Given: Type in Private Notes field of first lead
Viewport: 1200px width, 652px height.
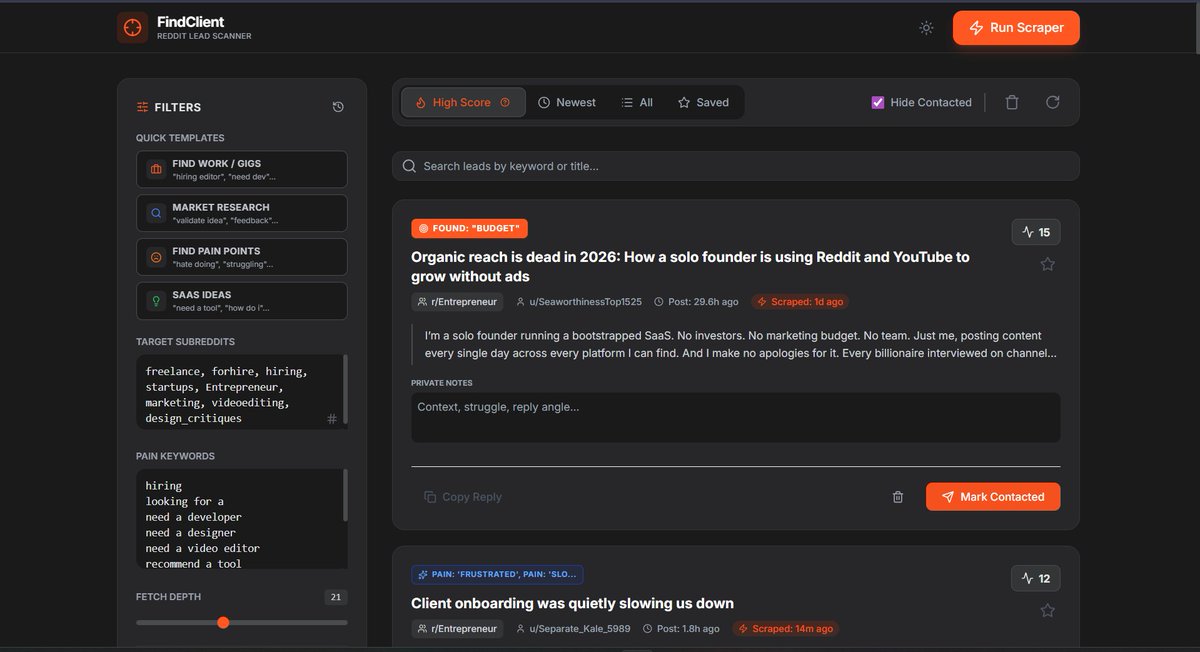Looking at the screenshot, I should click(736, 417).
